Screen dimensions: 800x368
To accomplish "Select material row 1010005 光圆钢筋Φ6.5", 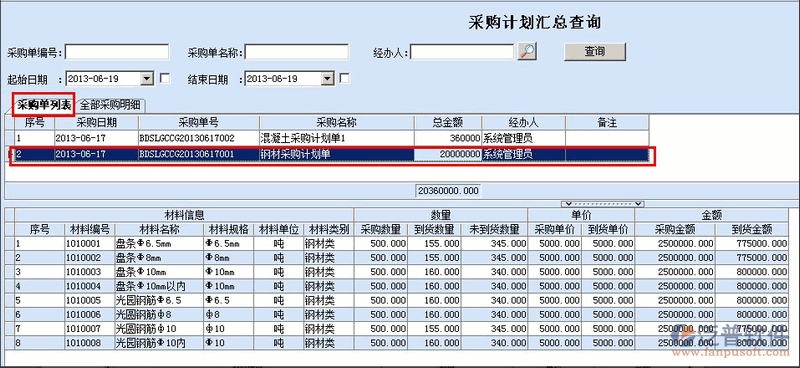I will (x=402, y=301).
